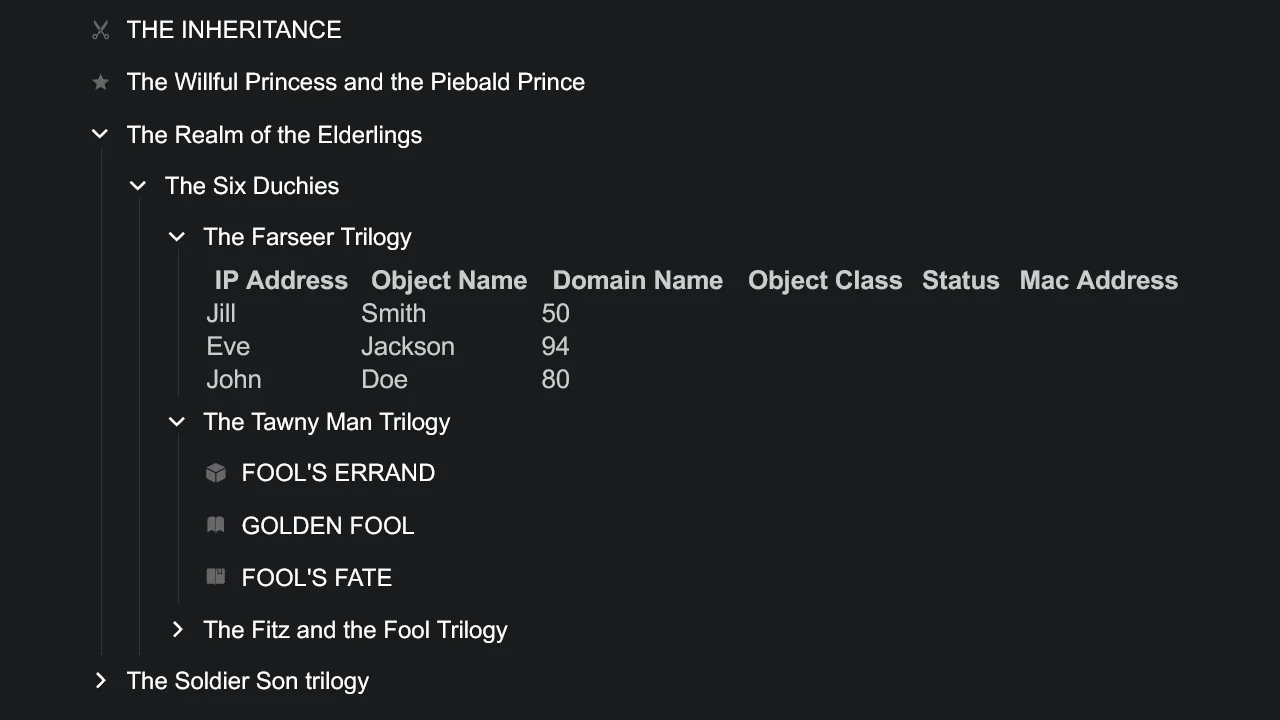Screen dimensions: 1280x720
Task: Click the bookmarked book icon for FOOL'S FATE
Action: [216, 577]
